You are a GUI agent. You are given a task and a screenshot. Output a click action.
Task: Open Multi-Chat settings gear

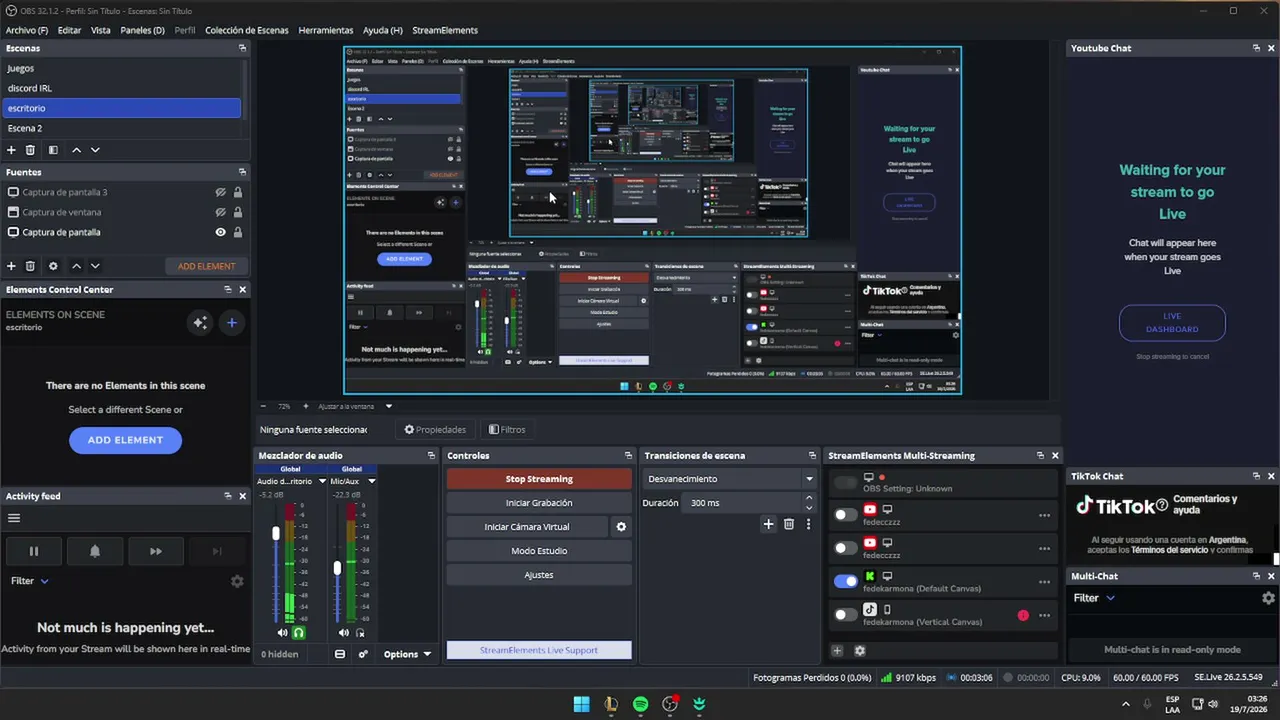1268,598
